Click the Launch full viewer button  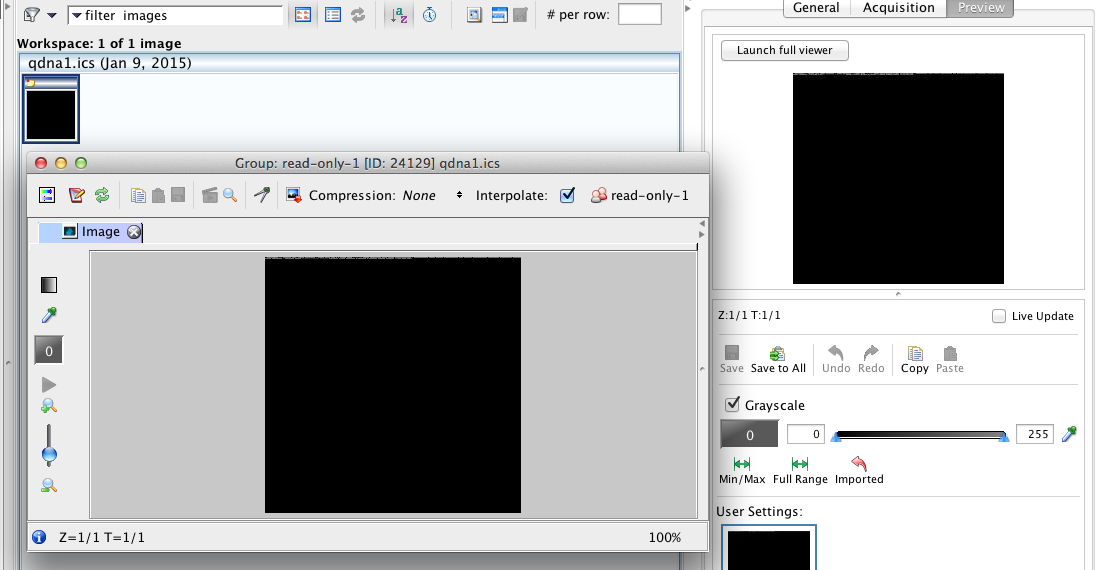point(784,50)
